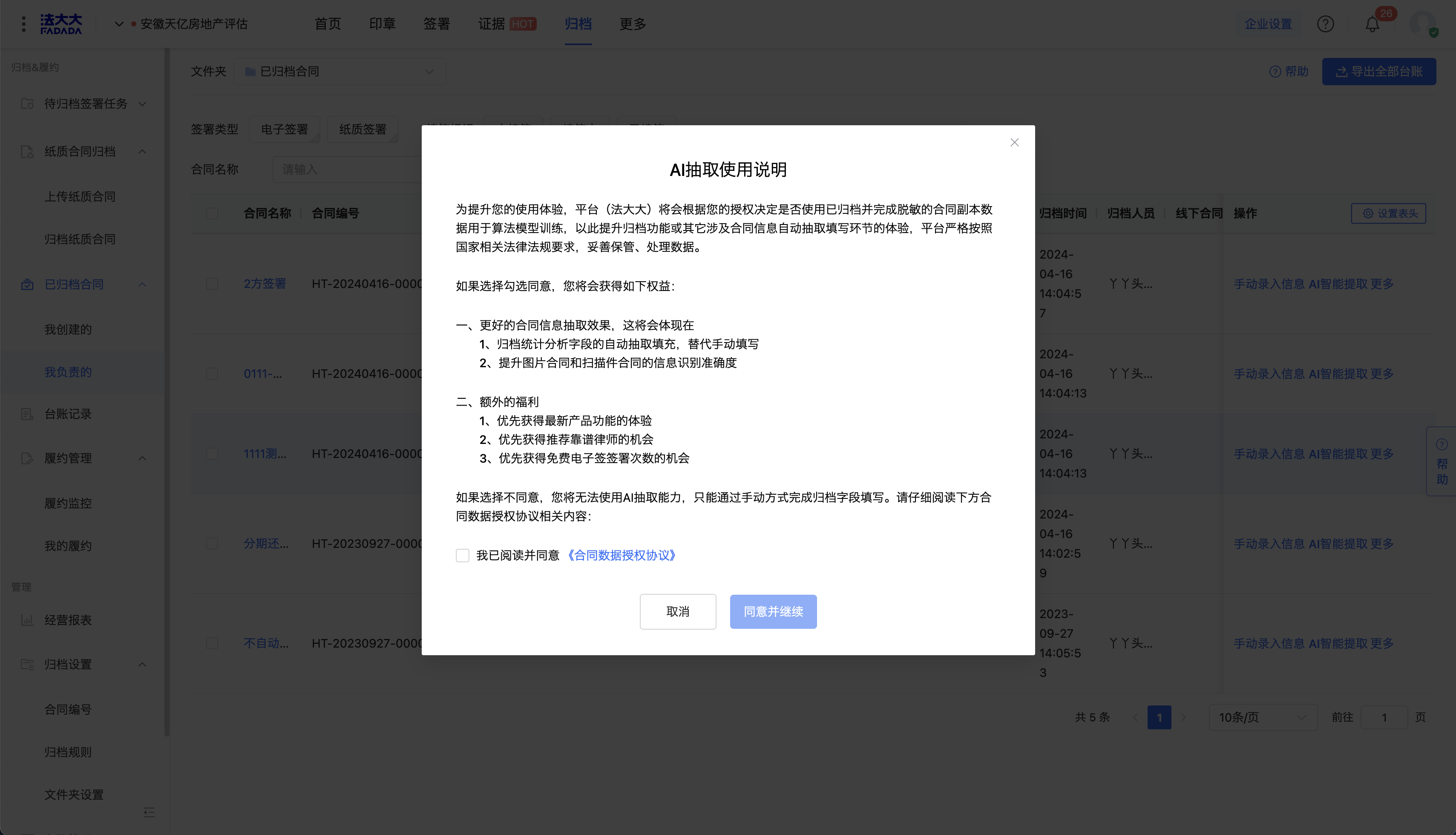Open 台账记录 in the sidebar
The height and width of the screenshot is (835, 1456).
68,414
